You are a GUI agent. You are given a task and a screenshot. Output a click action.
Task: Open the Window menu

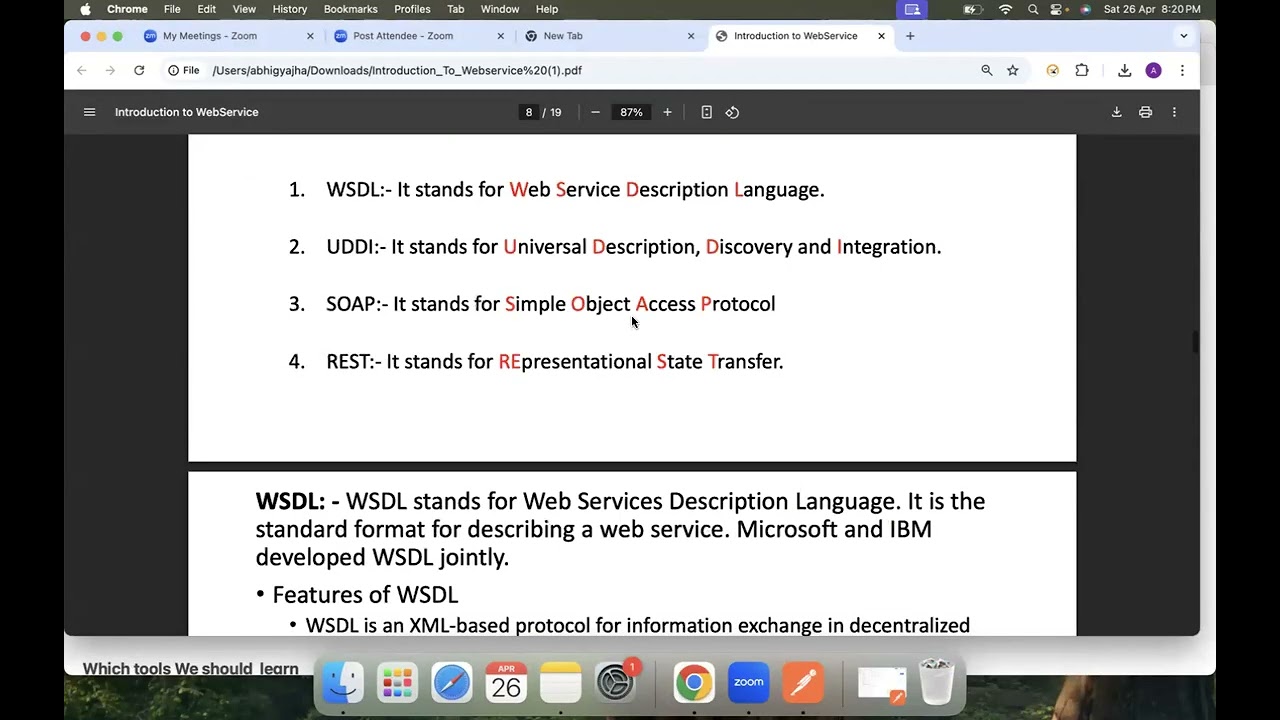click(500, 9)
